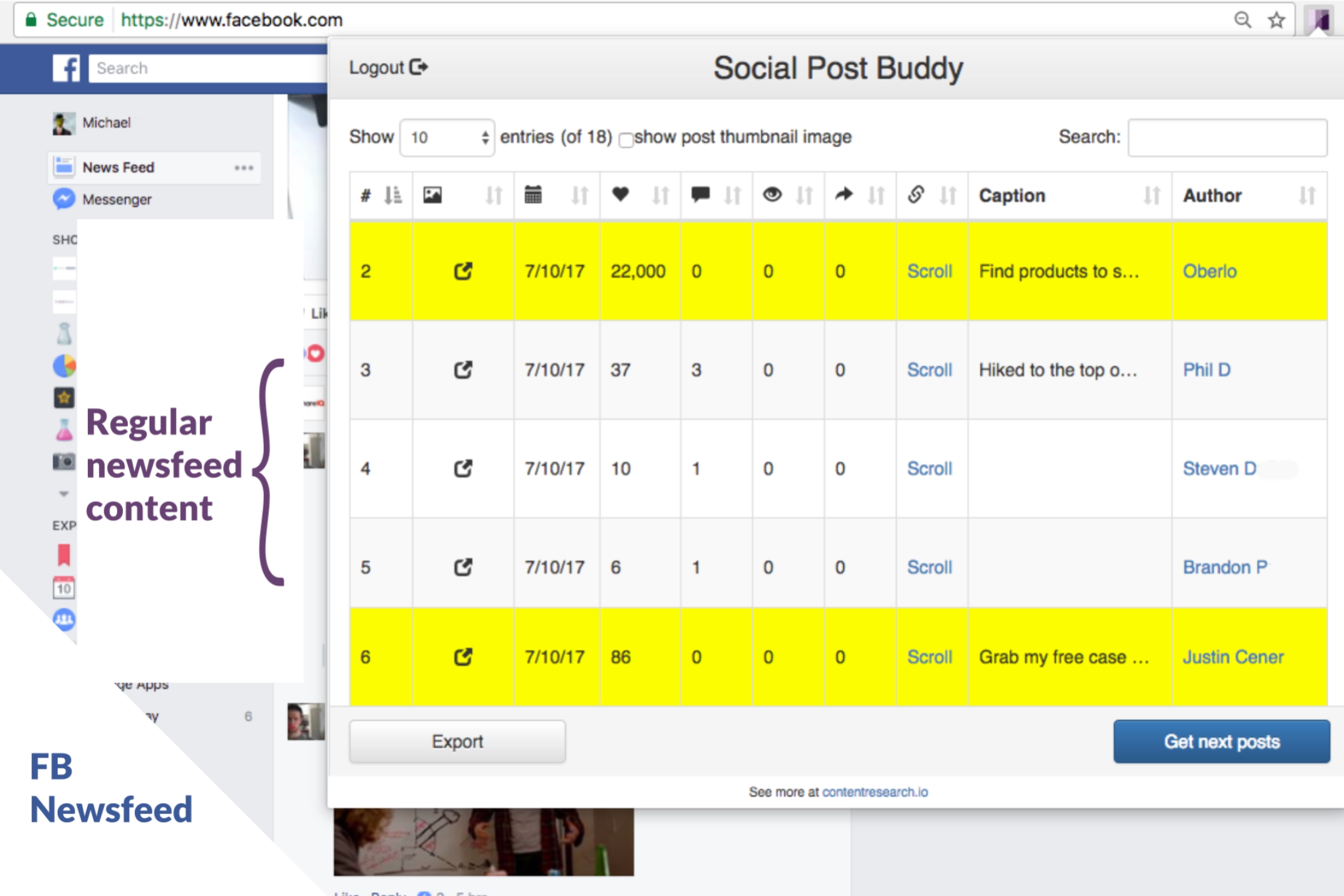Viewport: 1344px width, 896px height.
Task: Type a query in the Search field
Action: click(x=1226, y=137)
